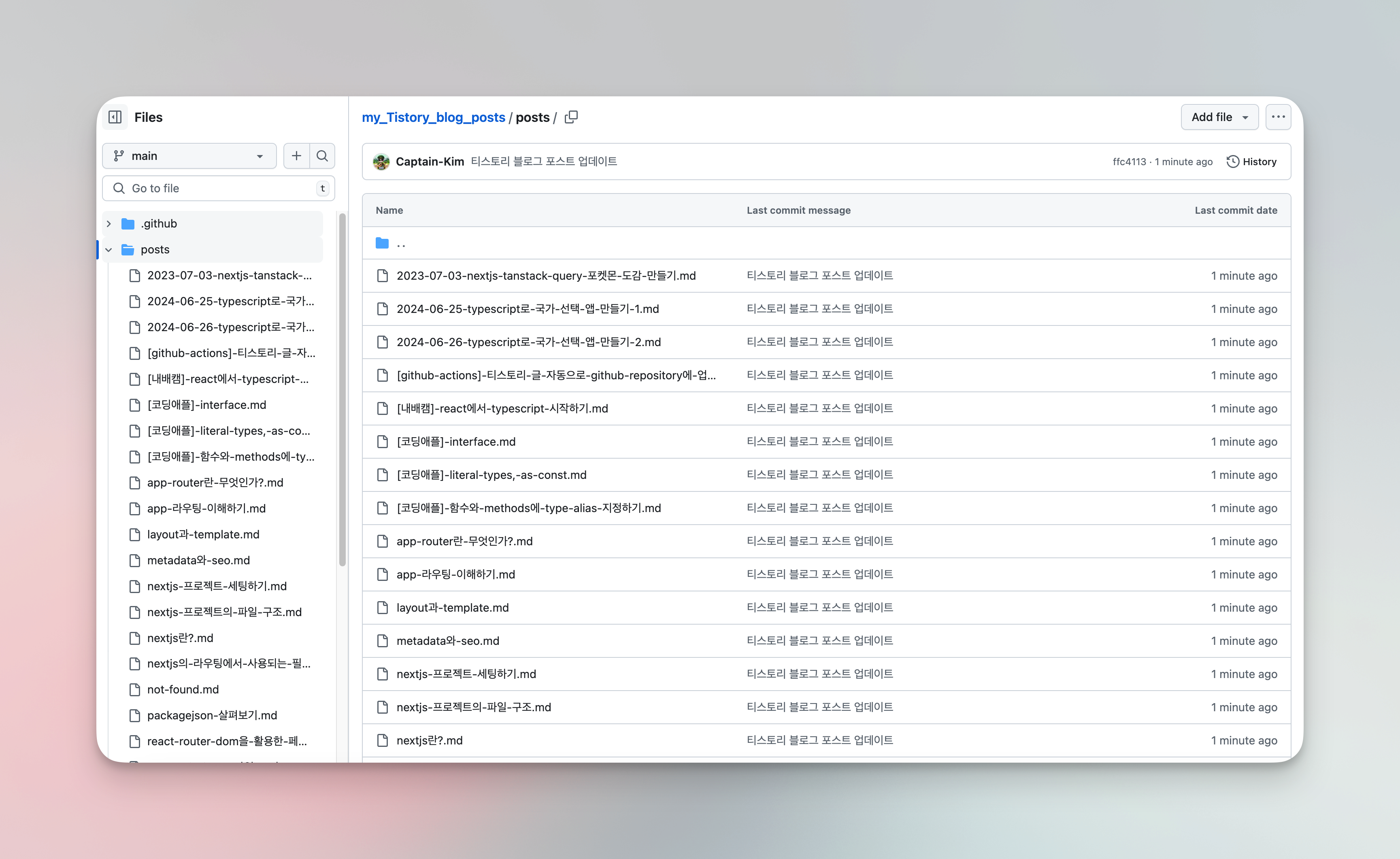
Task: Click the add new file plus icon
Action: pos(296,156)
